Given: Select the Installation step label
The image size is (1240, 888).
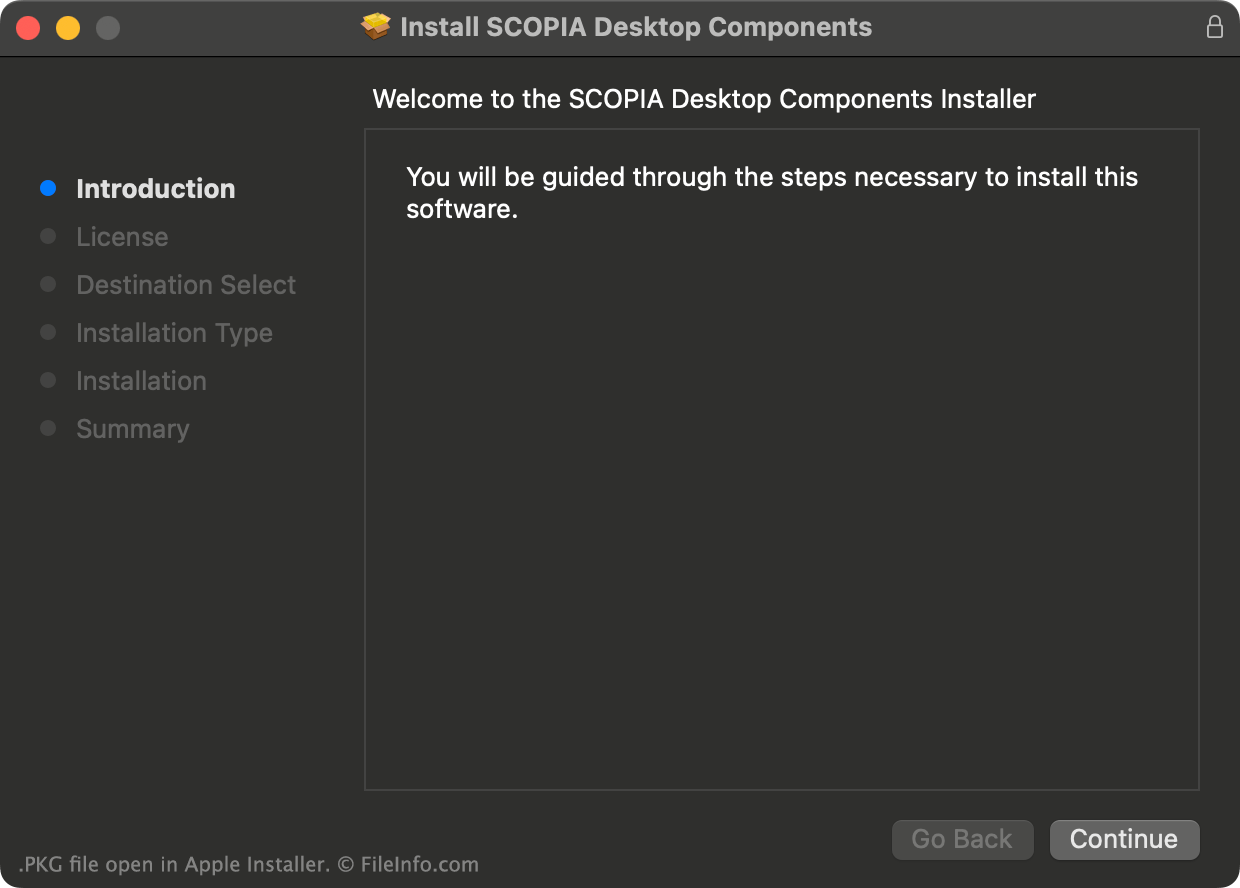Looking at the screenshot, I should [141, 381].
